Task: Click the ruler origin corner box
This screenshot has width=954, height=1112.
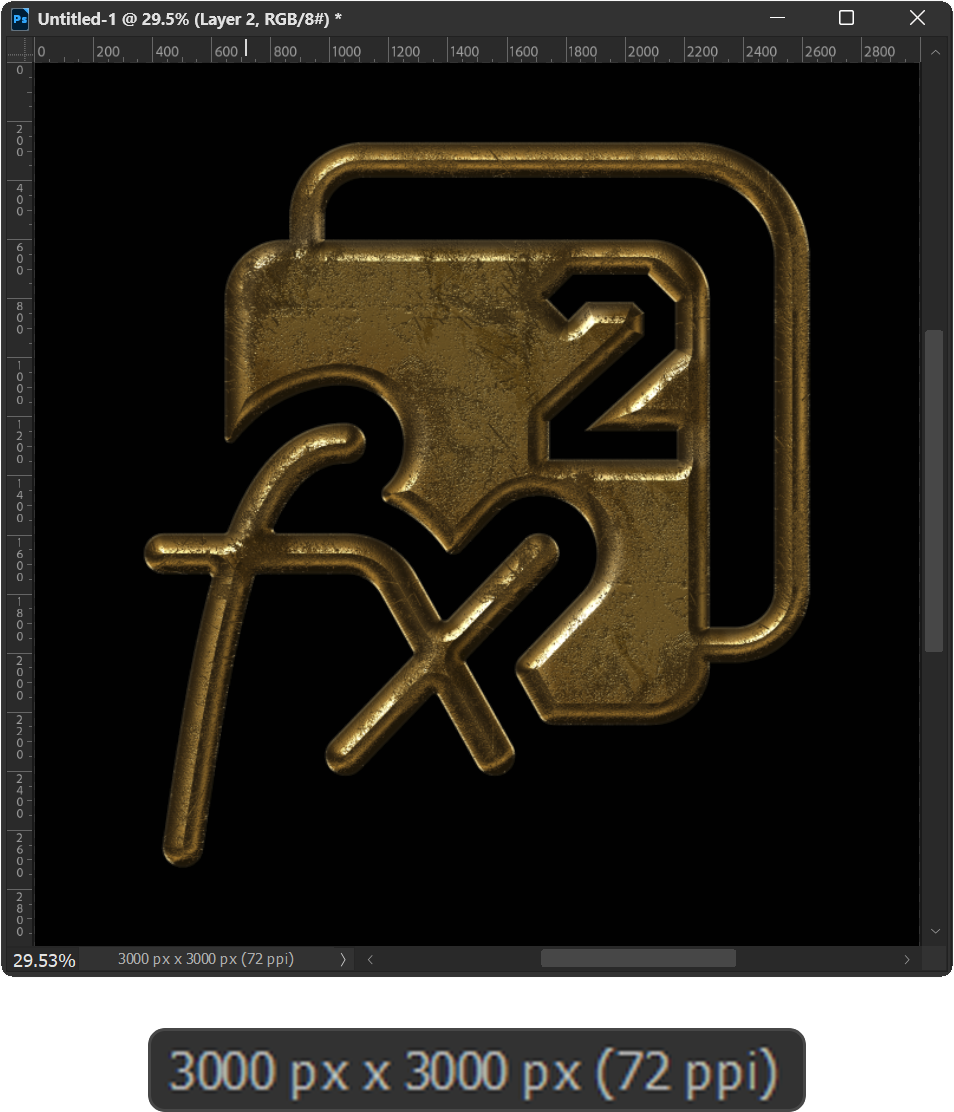Action: coord(20,50)
